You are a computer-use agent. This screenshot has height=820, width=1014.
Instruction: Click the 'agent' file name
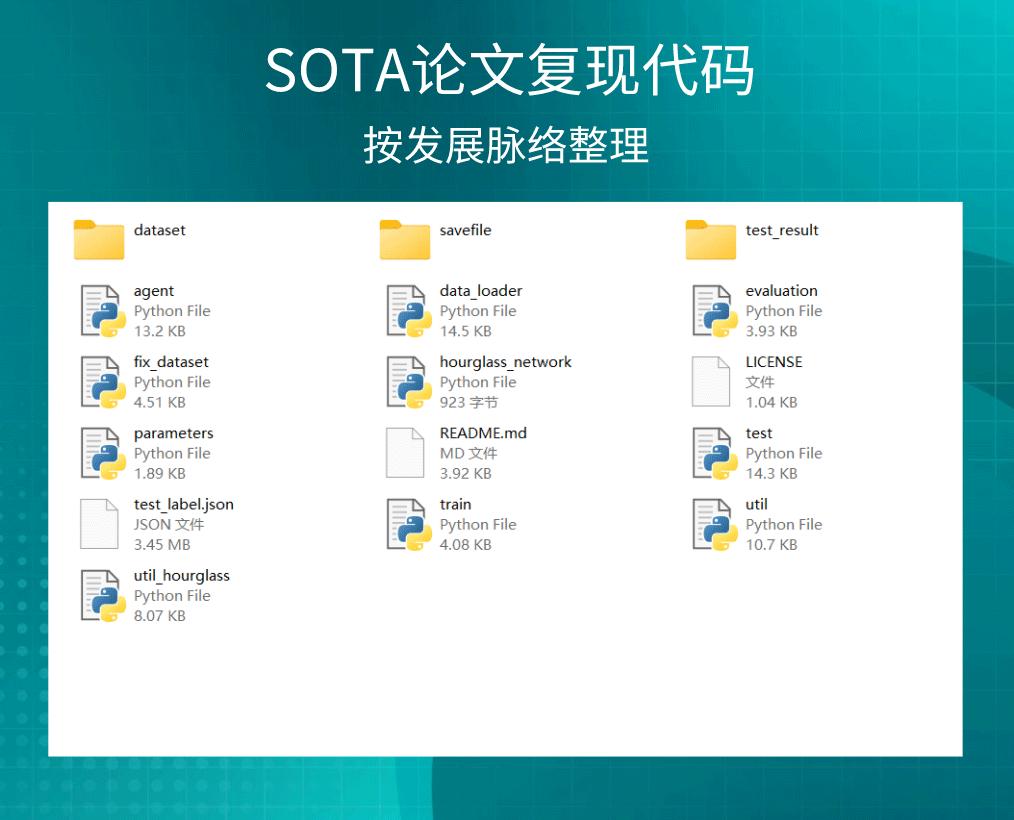tap(154, 292)
